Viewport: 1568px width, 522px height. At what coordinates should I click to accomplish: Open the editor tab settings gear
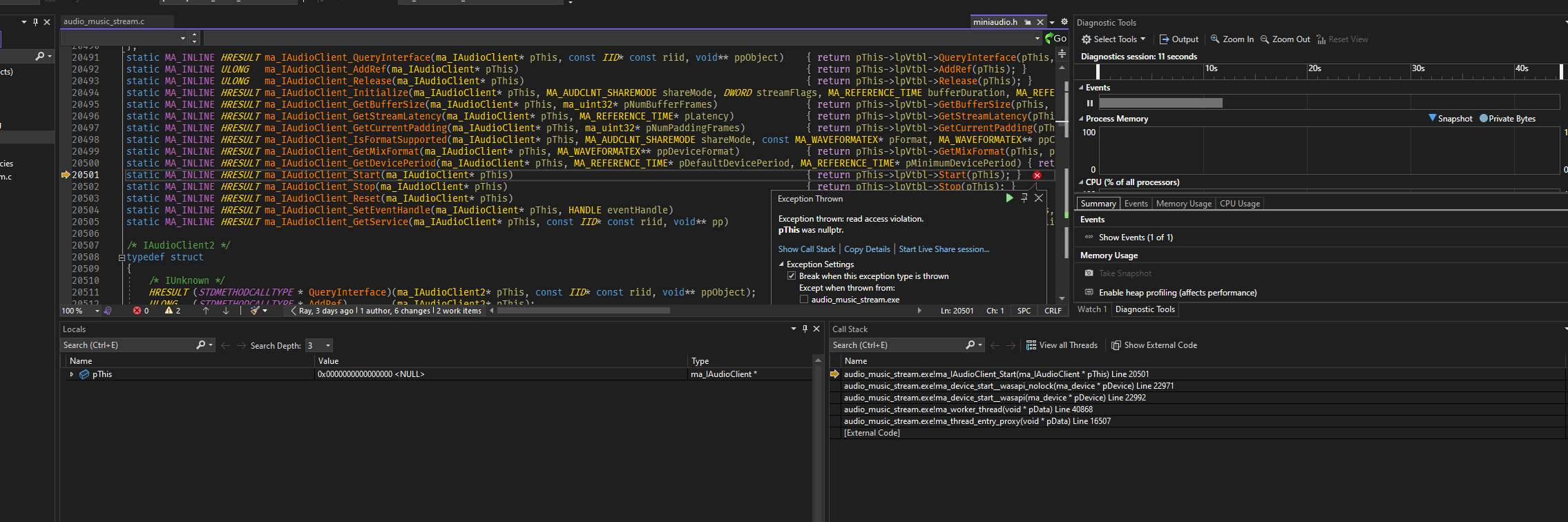pos(1064,22)
